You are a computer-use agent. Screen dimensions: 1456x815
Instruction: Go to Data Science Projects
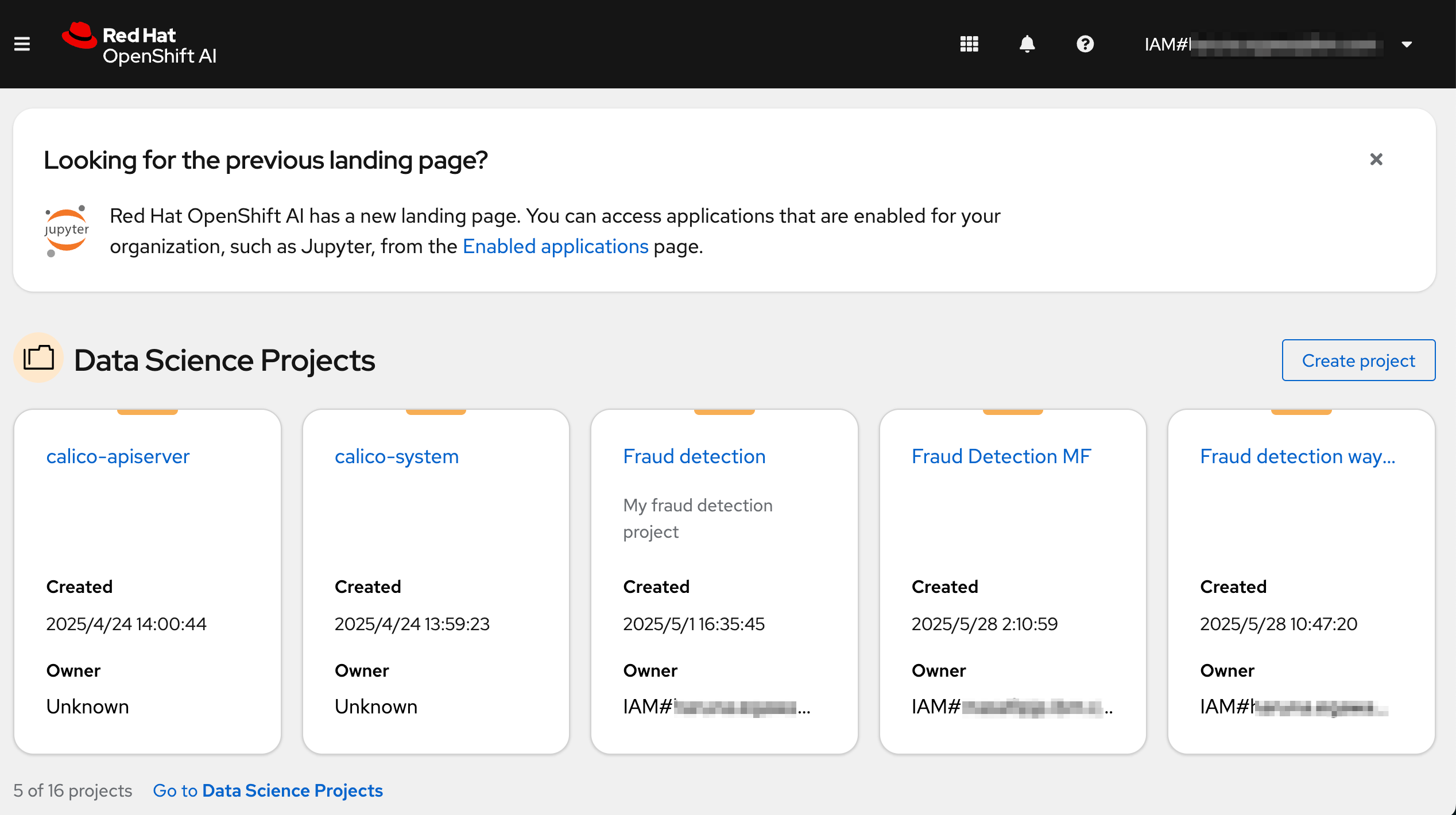[268, 790]
